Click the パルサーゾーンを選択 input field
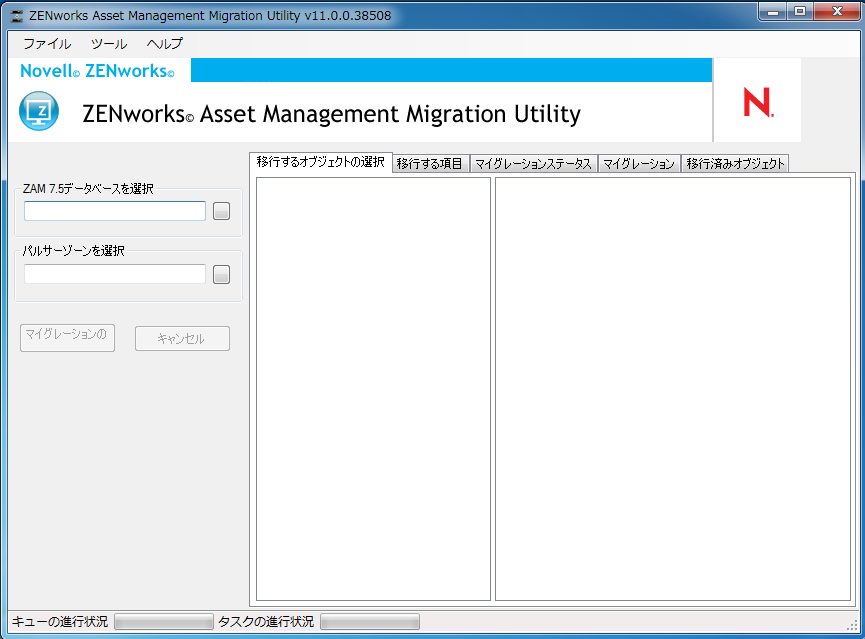This screenshot has width=865, height=639. click(115, 274)
